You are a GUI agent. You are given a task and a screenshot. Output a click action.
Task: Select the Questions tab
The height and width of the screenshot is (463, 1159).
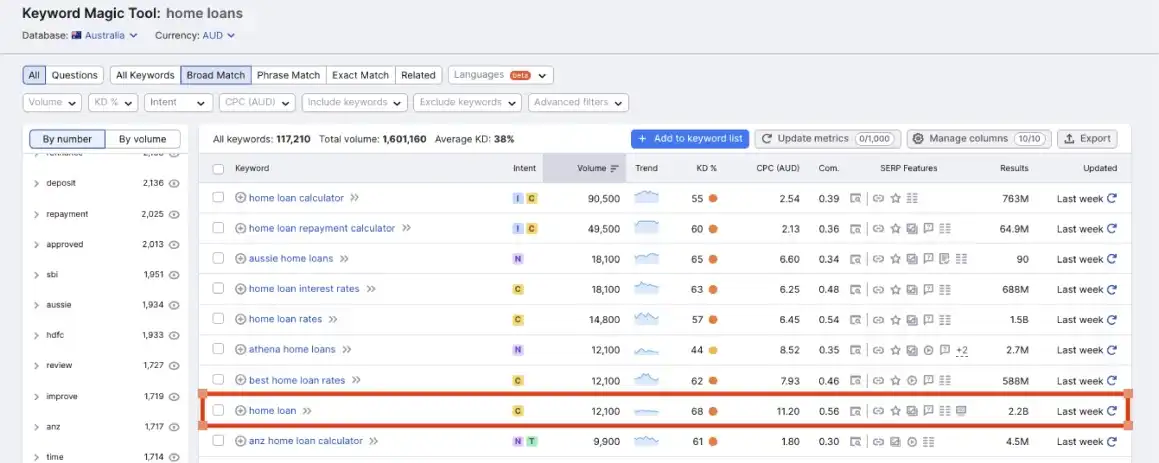click(x=75, y=75)
